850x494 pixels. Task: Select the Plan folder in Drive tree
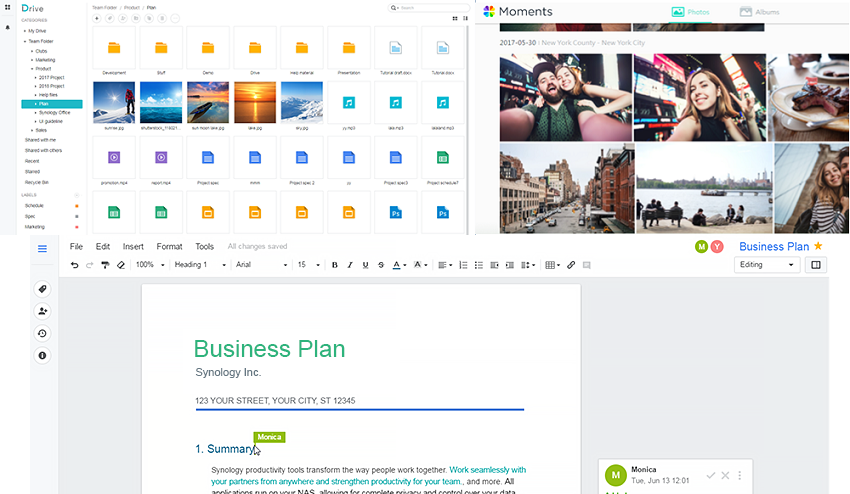pyautogui.click(x=52, y=104)
